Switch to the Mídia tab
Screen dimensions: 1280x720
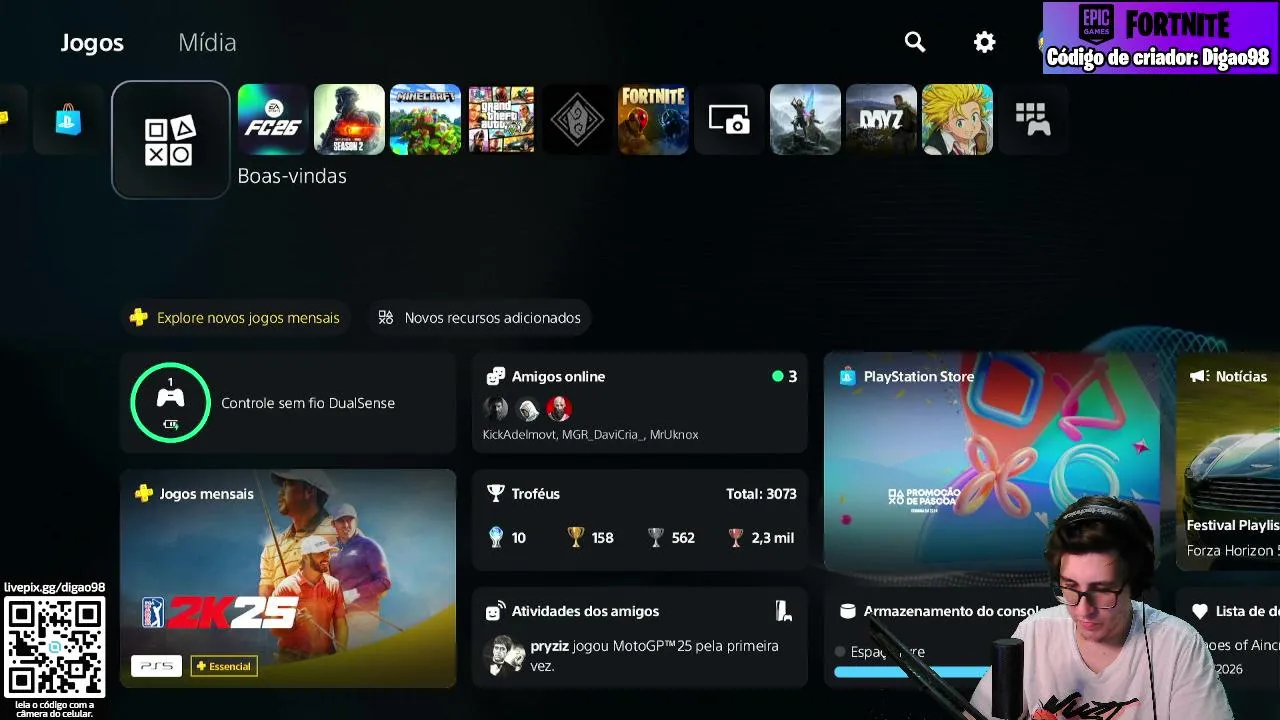click(x=207, y=43)
